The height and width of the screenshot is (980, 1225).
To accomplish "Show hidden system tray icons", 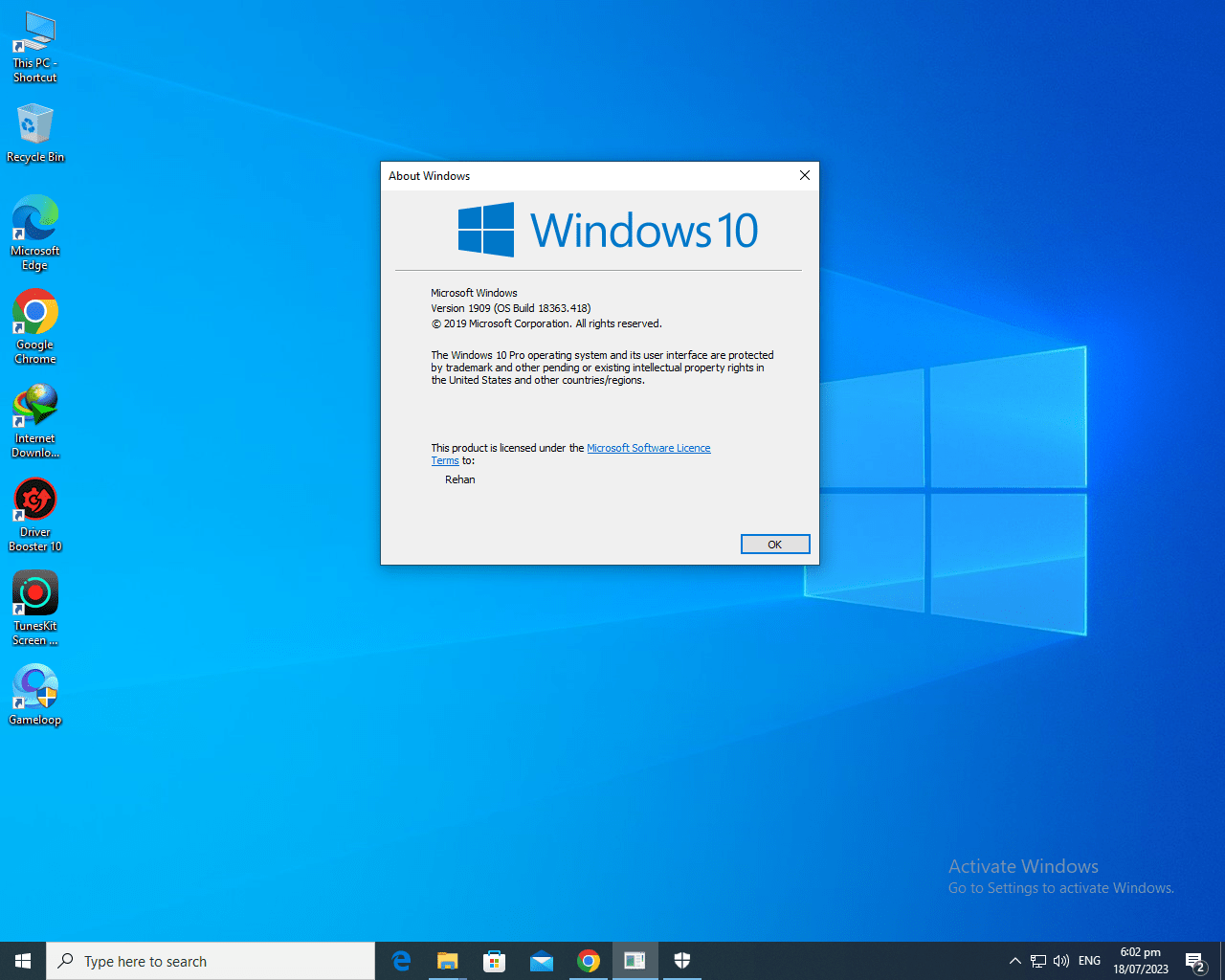I will pos(1015,961).
